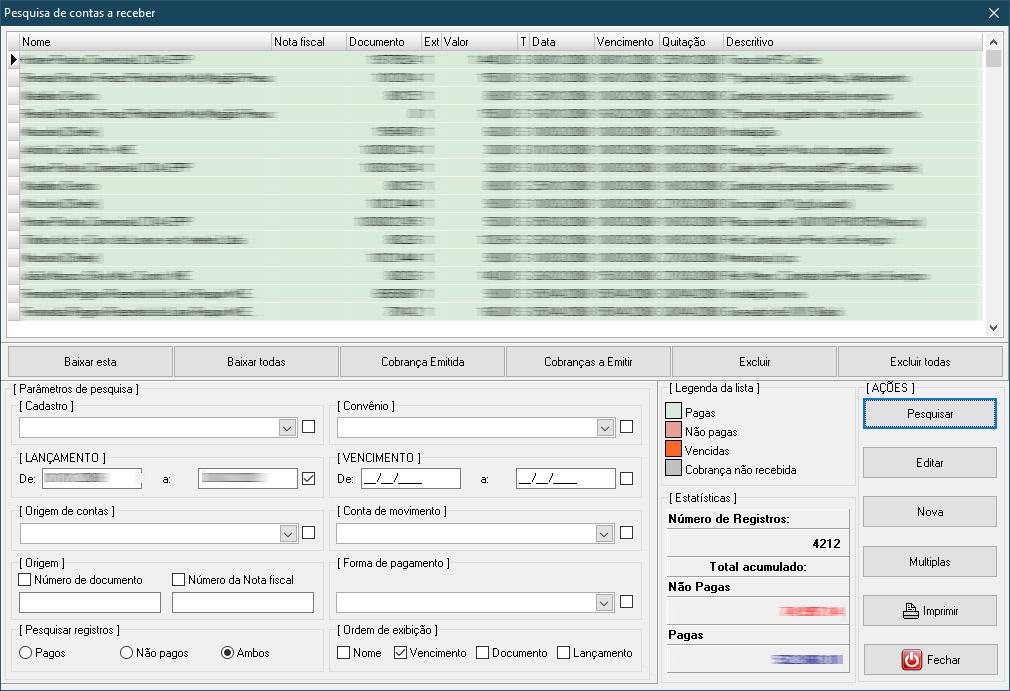This screenshot has height=691, width=1010.
Task: Expand the Convênio dropdown
Action: click(605, 428)
